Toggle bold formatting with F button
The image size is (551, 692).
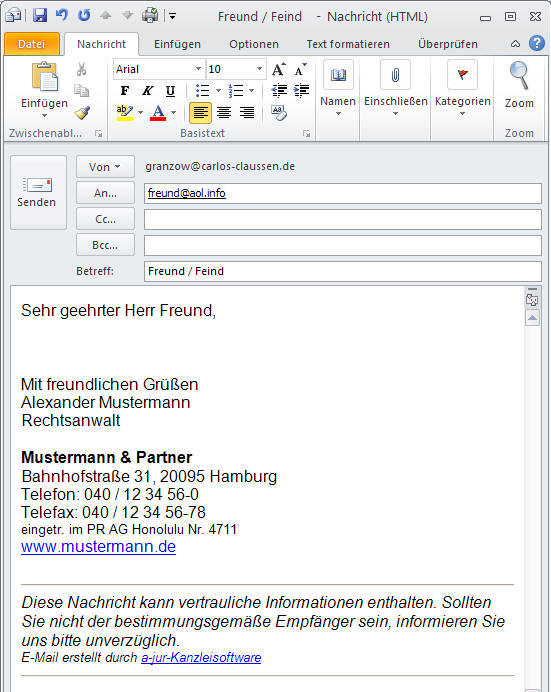pos(125,91)
